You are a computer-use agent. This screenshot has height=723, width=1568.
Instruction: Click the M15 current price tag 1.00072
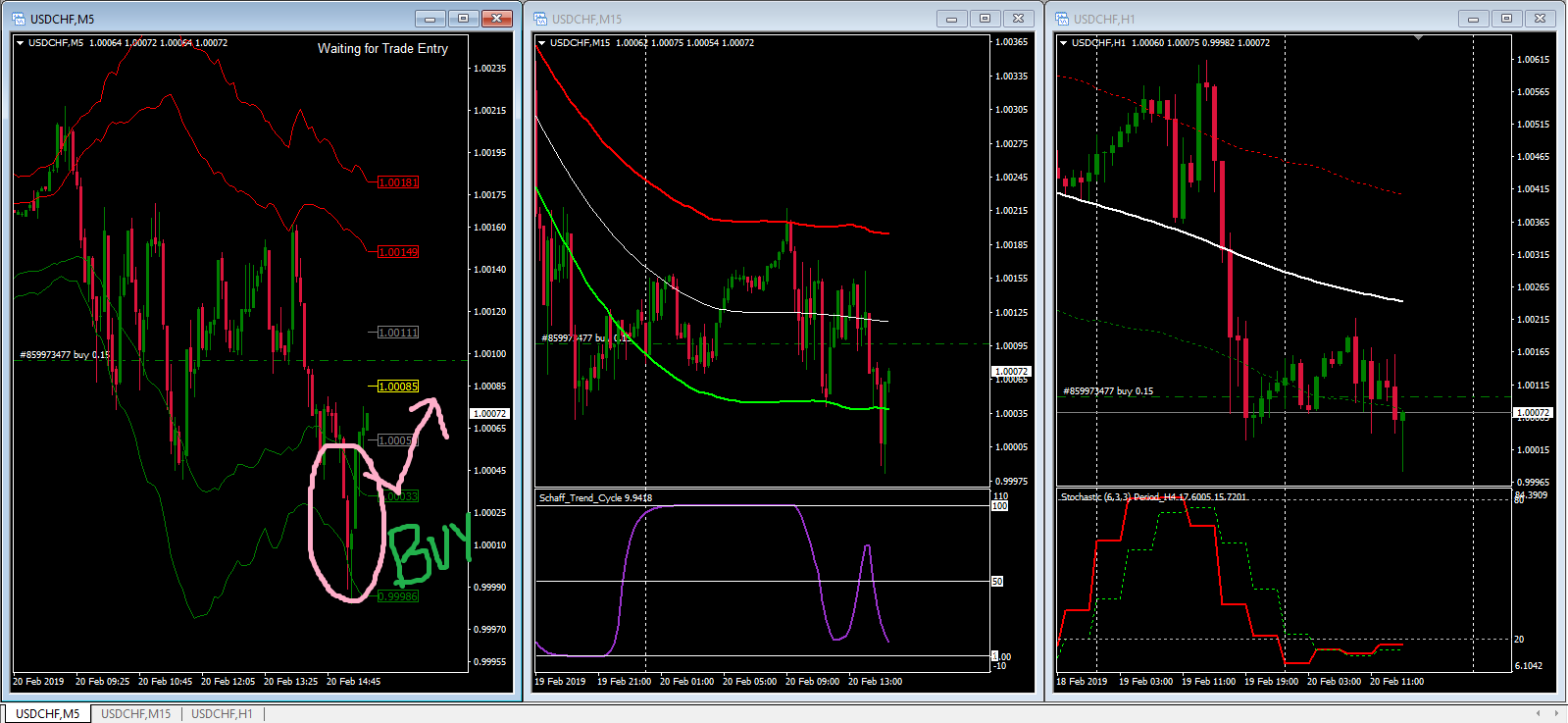pos(1011,372)
